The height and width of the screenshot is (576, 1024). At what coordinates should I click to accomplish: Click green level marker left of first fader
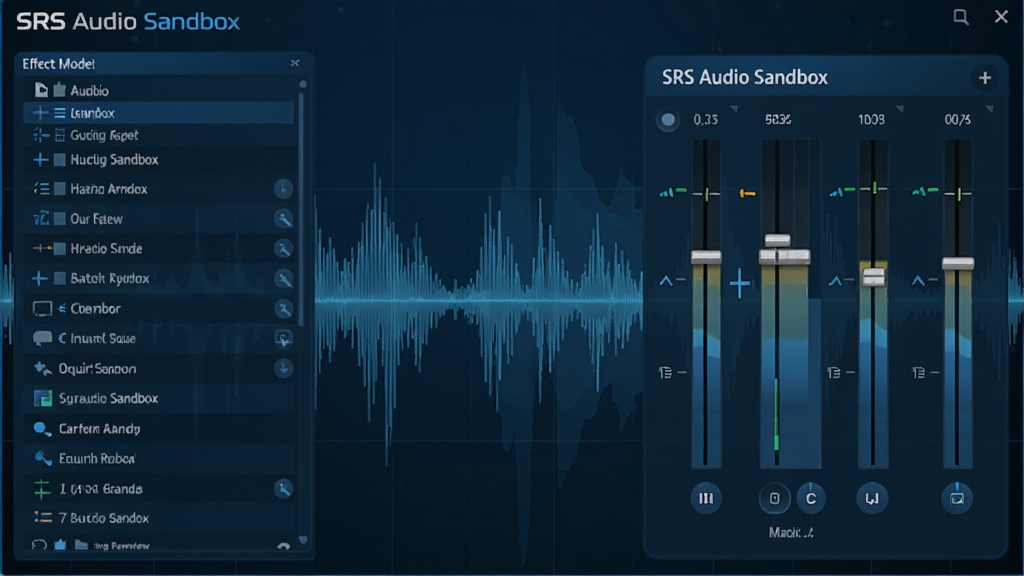(x=673, y=192)
